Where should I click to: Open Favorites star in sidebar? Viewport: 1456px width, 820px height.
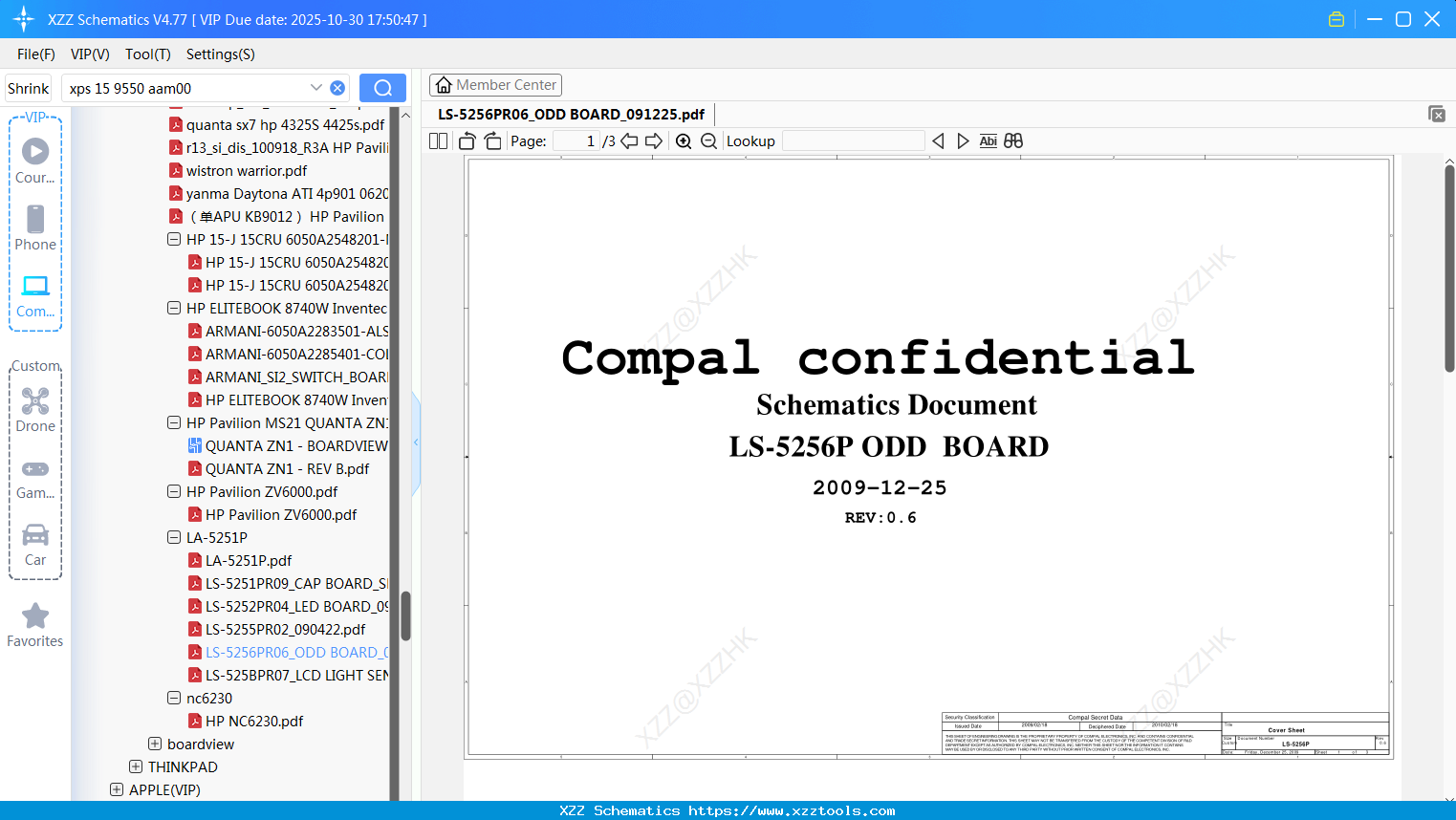(35, 625)
